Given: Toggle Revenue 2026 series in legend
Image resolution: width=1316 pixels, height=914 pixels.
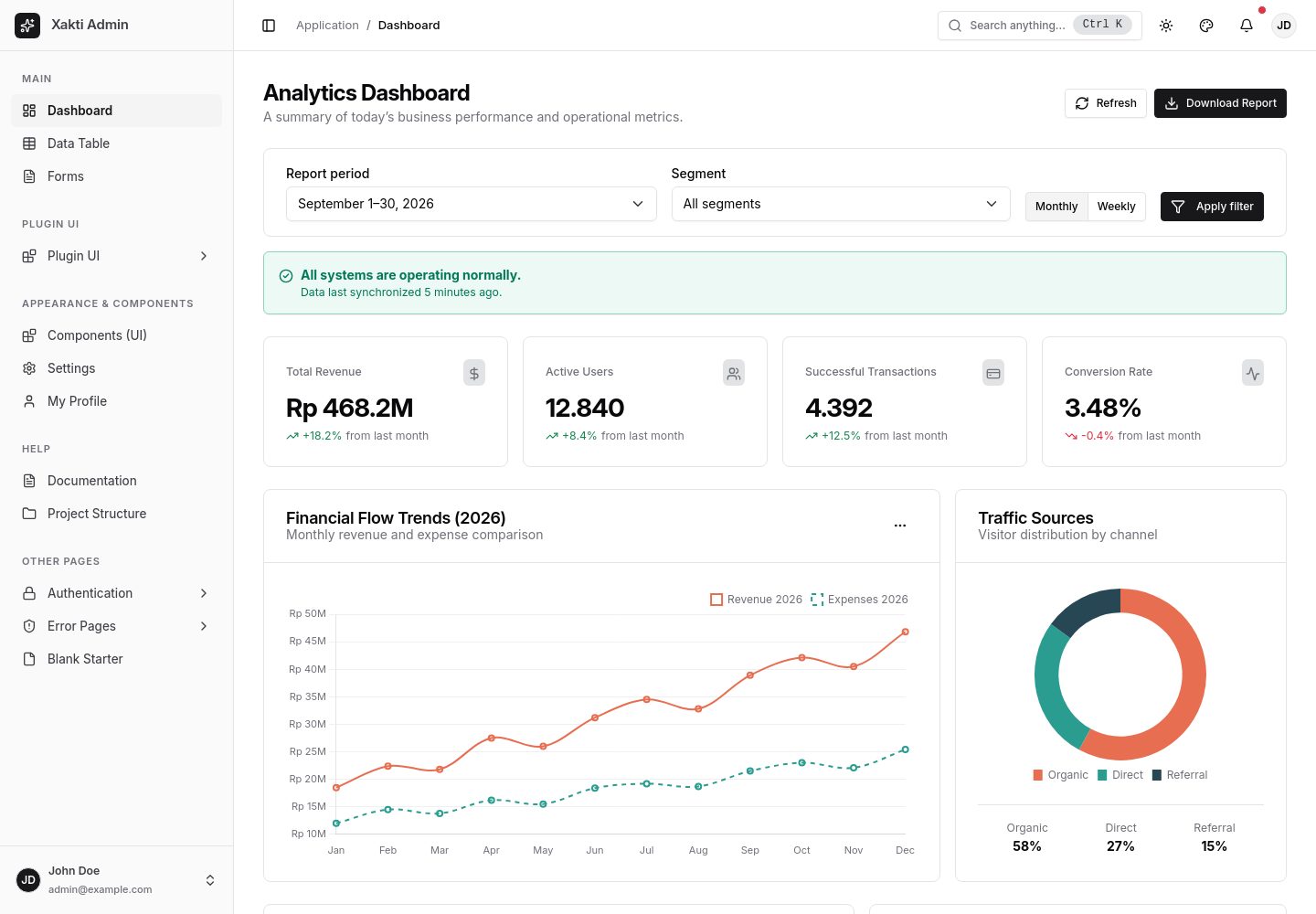Looking at the screenshot, I should coord(756,600).
